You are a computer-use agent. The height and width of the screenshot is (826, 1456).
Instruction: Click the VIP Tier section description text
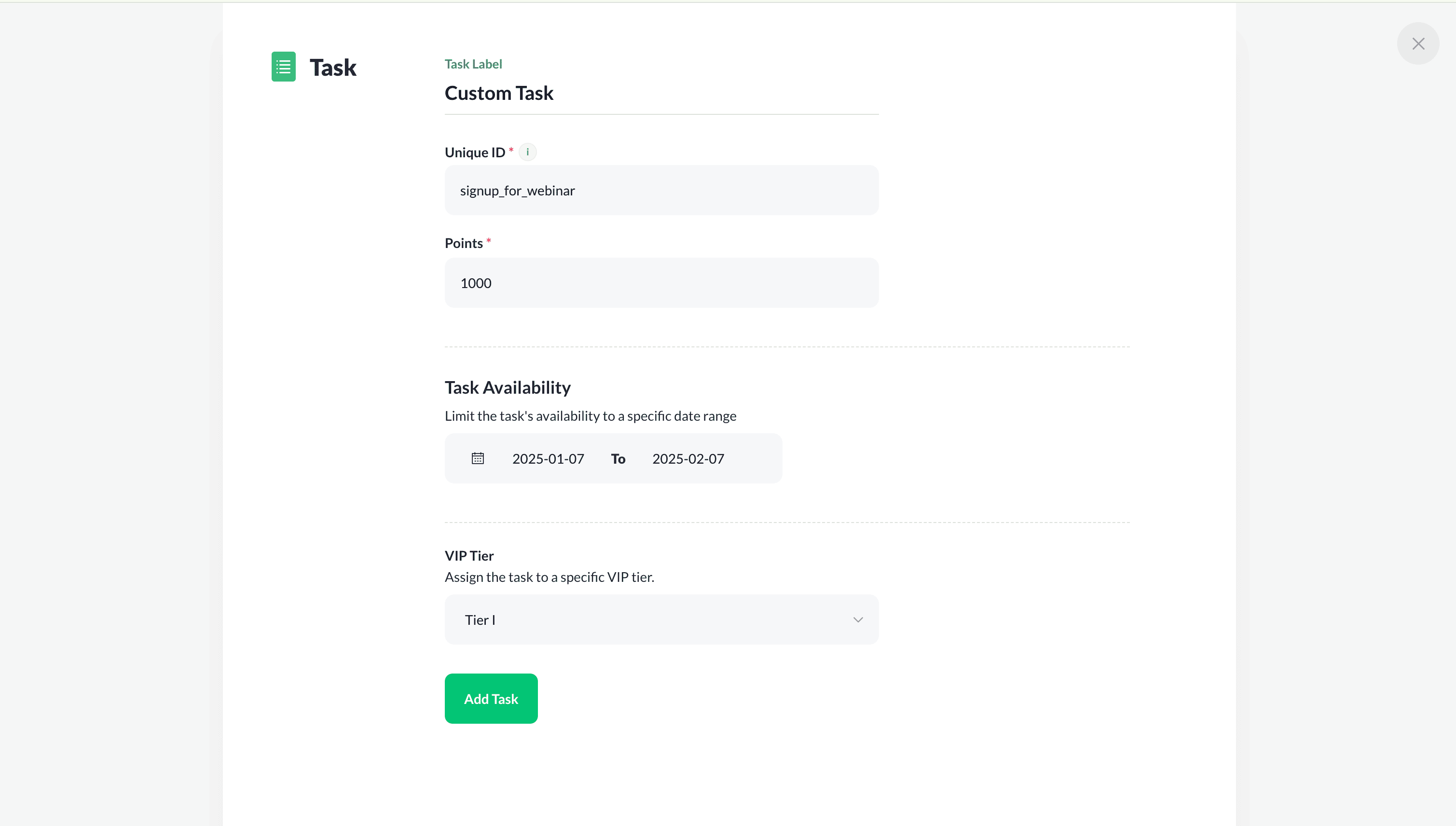point(549,577)
